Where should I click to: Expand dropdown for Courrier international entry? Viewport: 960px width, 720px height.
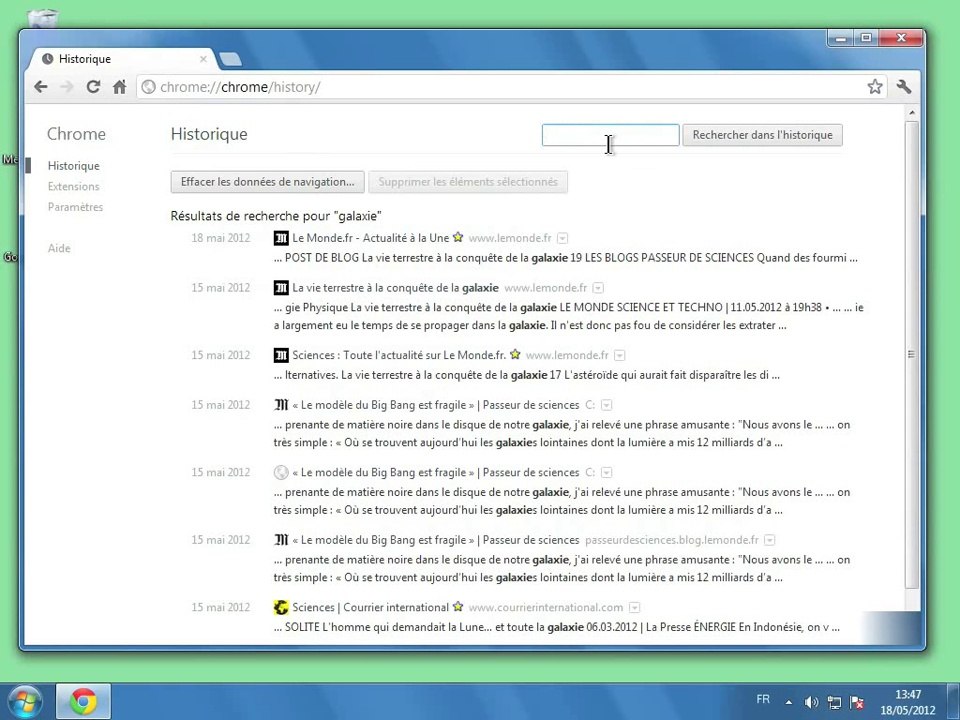[634, 607]
